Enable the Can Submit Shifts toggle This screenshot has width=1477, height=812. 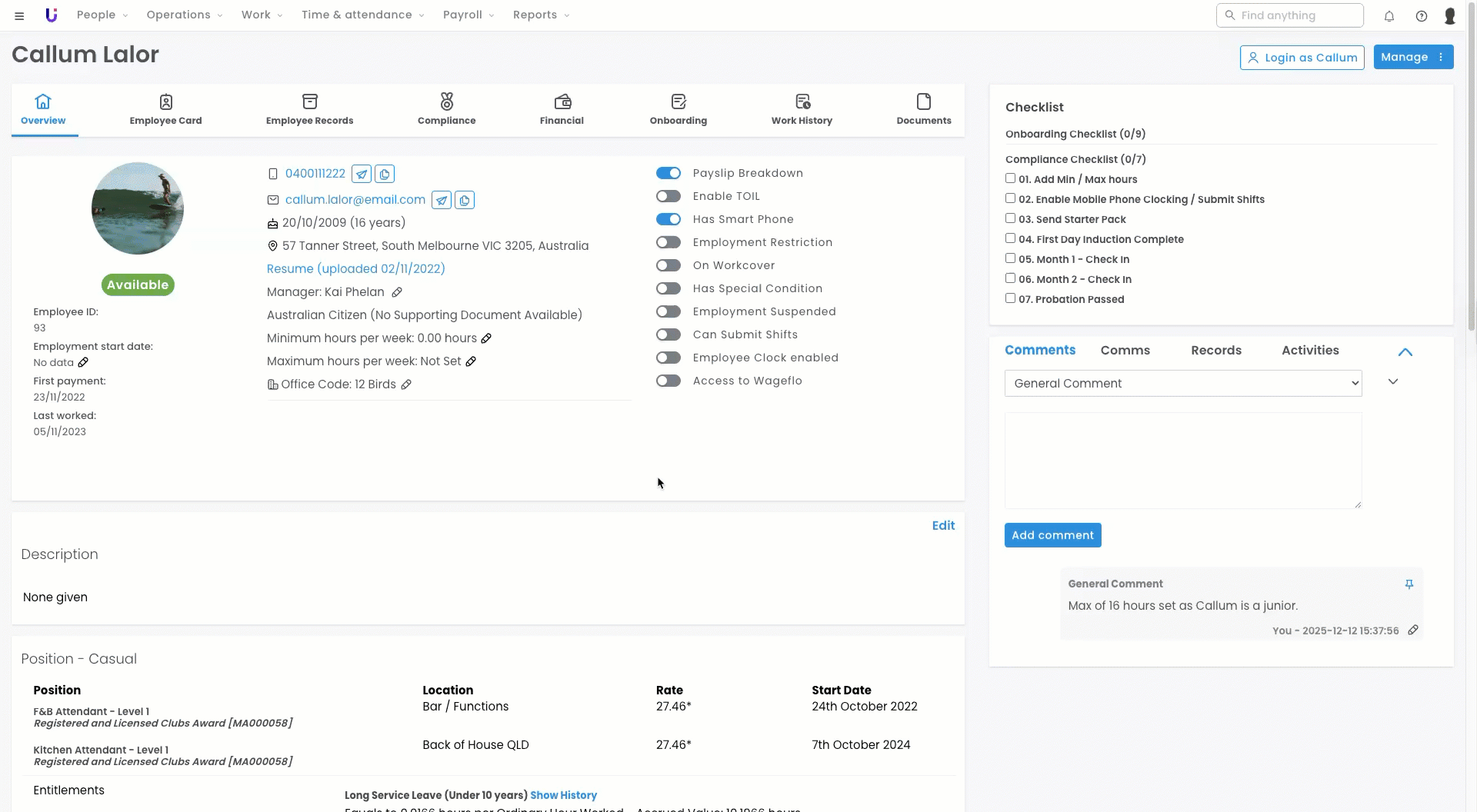point(668,334)
